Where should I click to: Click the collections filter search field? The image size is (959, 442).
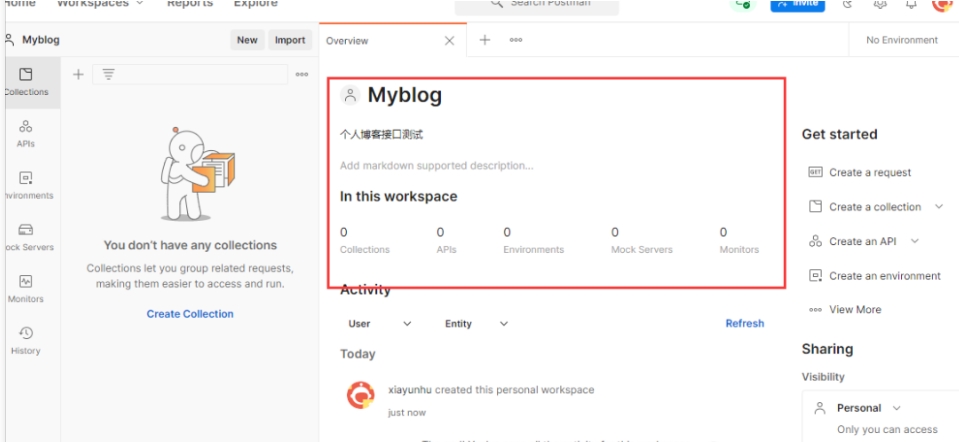click(190, 75)
